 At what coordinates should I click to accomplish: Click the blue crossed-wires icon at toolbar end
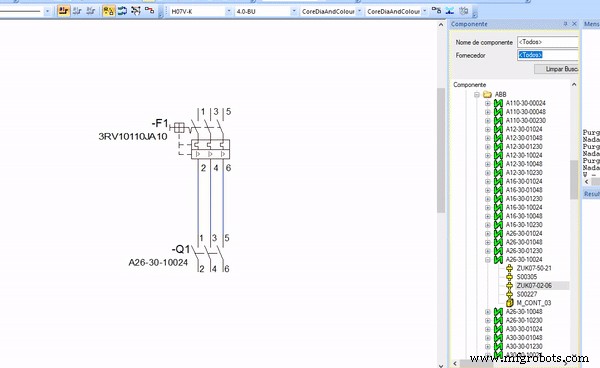[450, 11]
